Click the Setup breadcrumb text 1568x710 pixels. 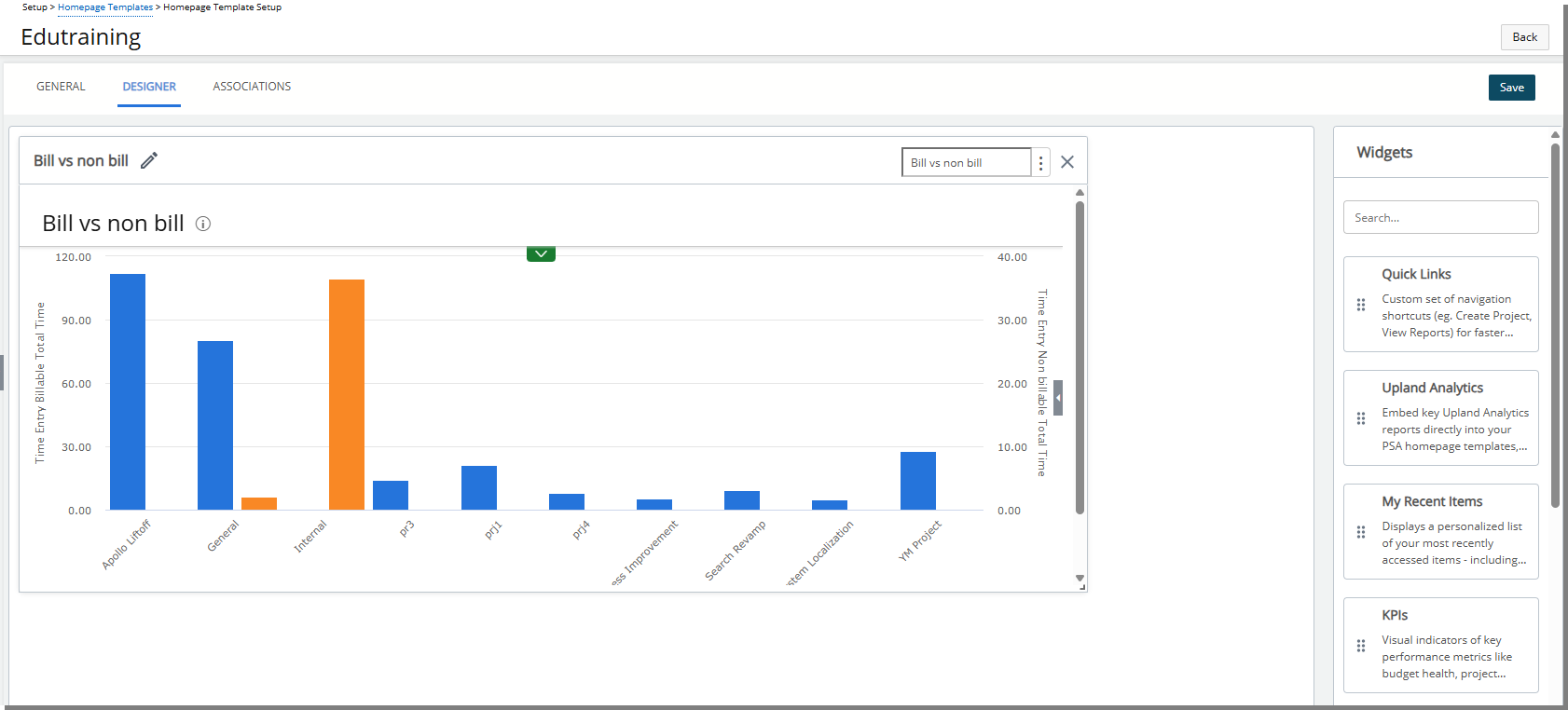point(34,7)
